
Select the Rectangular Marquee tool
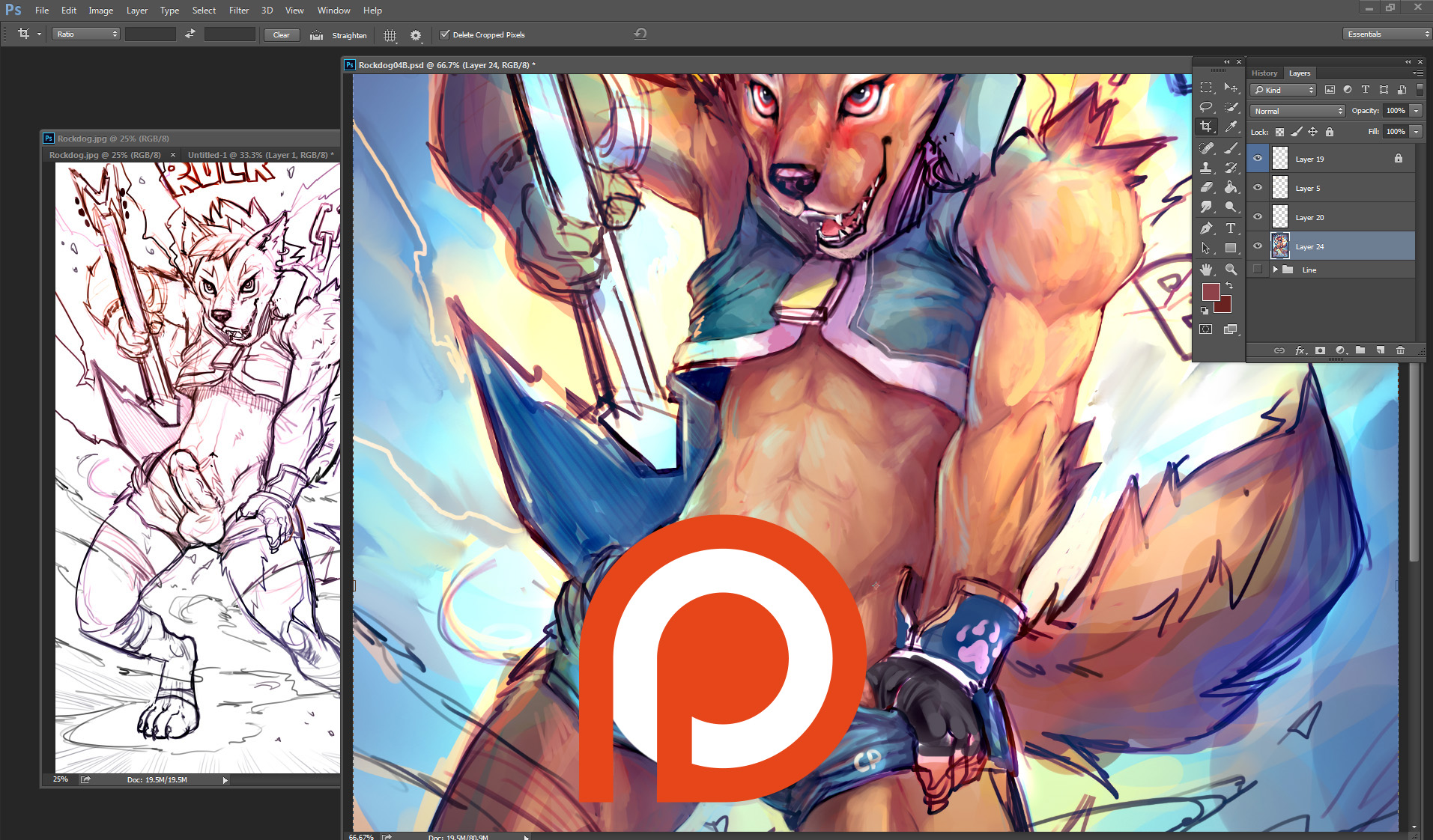pos(1206,88)
